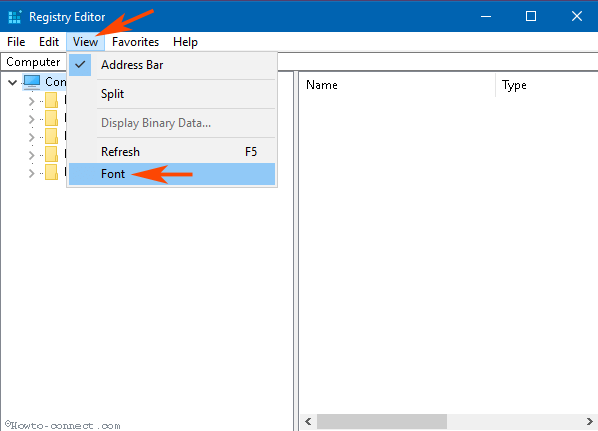The image size is (598, 431).
Task: Open the File menu
Action: (16, 42)
